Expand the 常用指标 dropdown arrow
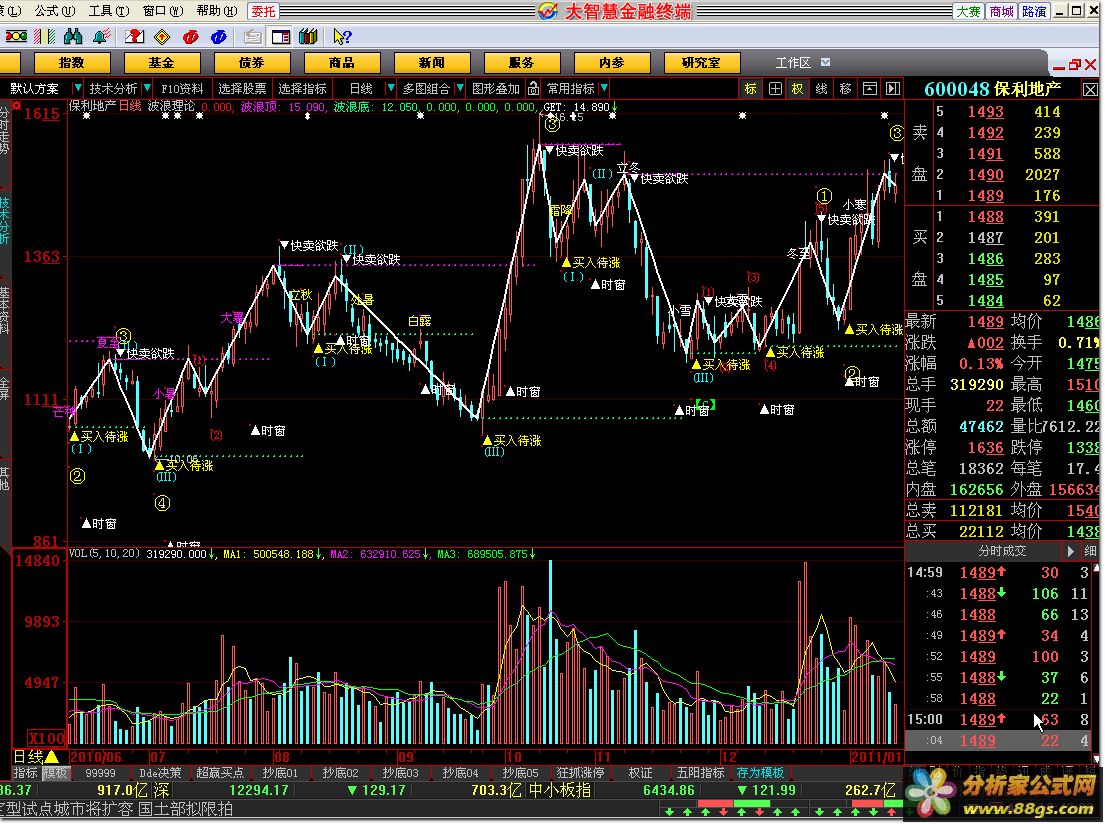 (604, 88)
